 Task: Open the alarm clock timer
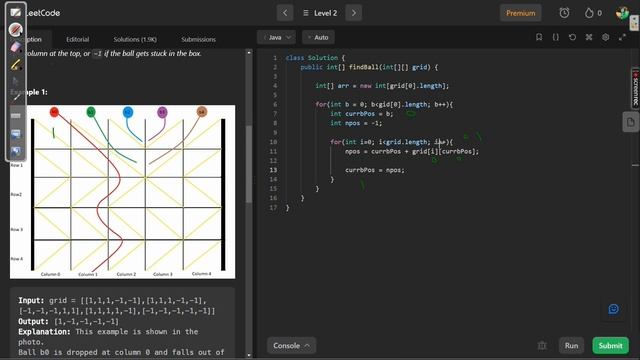tap(564, 13)
